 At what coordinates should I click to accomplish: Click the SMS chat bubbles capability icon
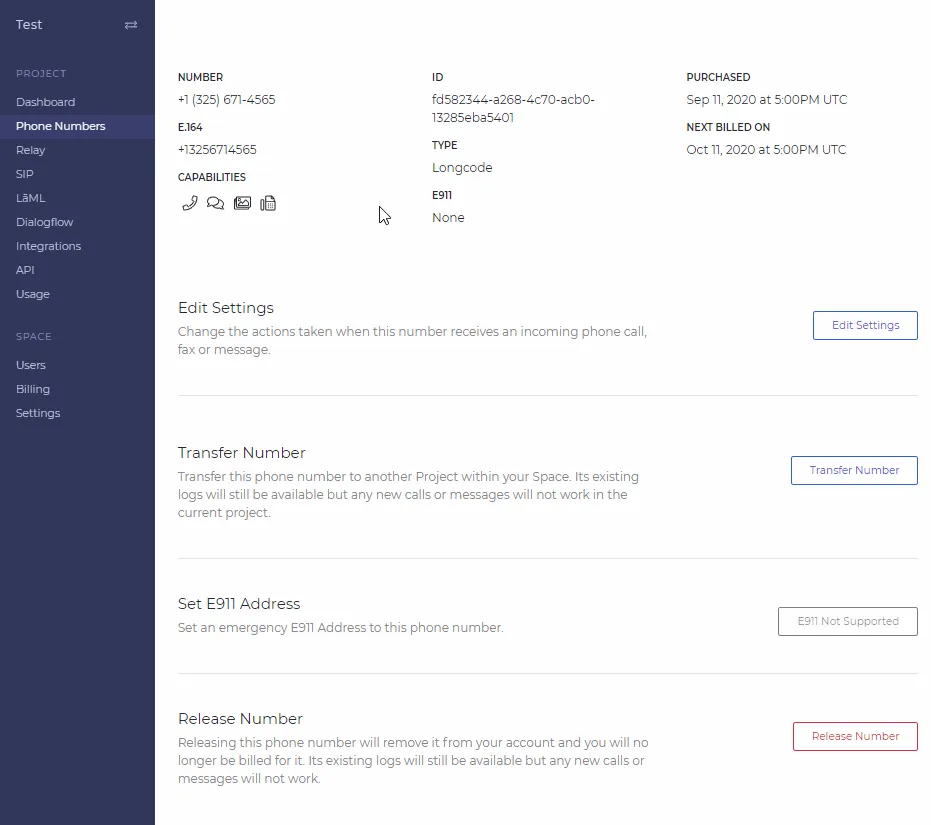pos(215,203)
